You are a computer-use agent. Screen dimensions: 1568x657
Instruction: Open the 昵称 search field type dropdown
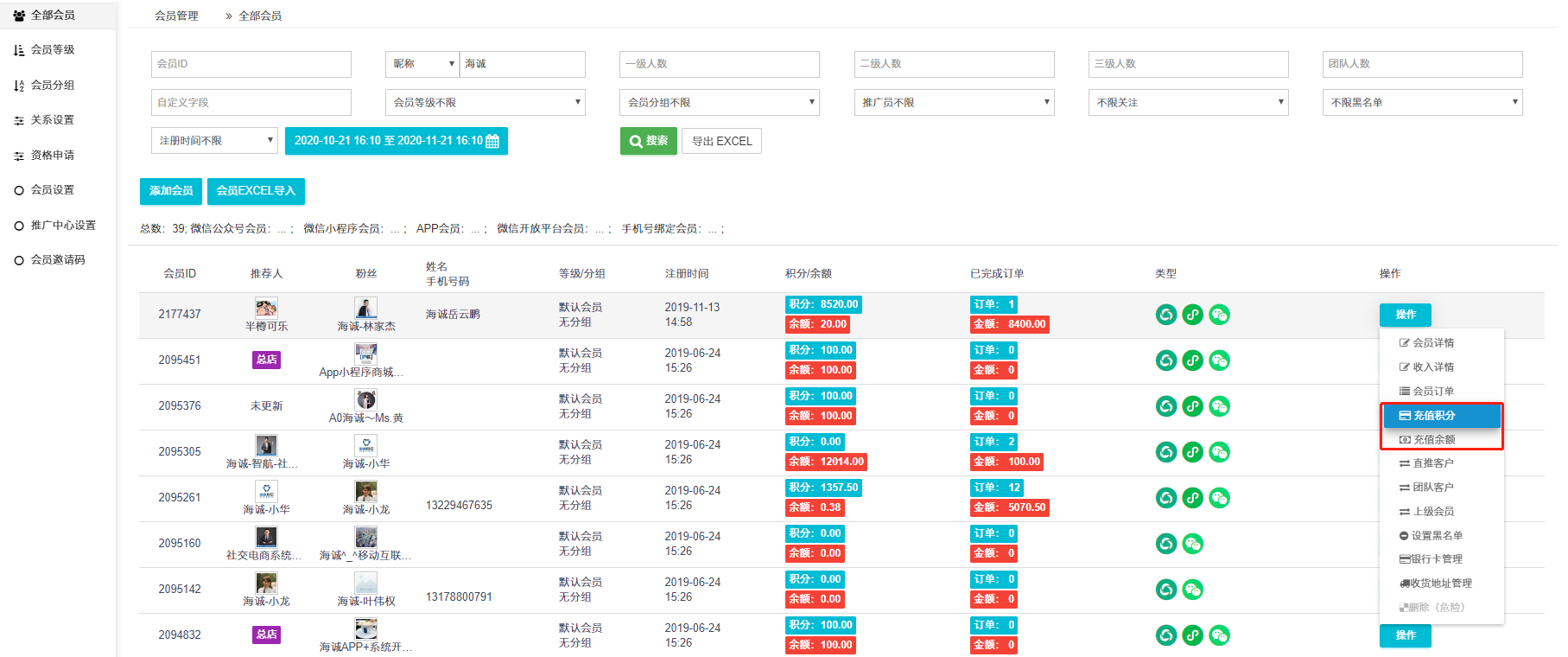click(422, 64)
